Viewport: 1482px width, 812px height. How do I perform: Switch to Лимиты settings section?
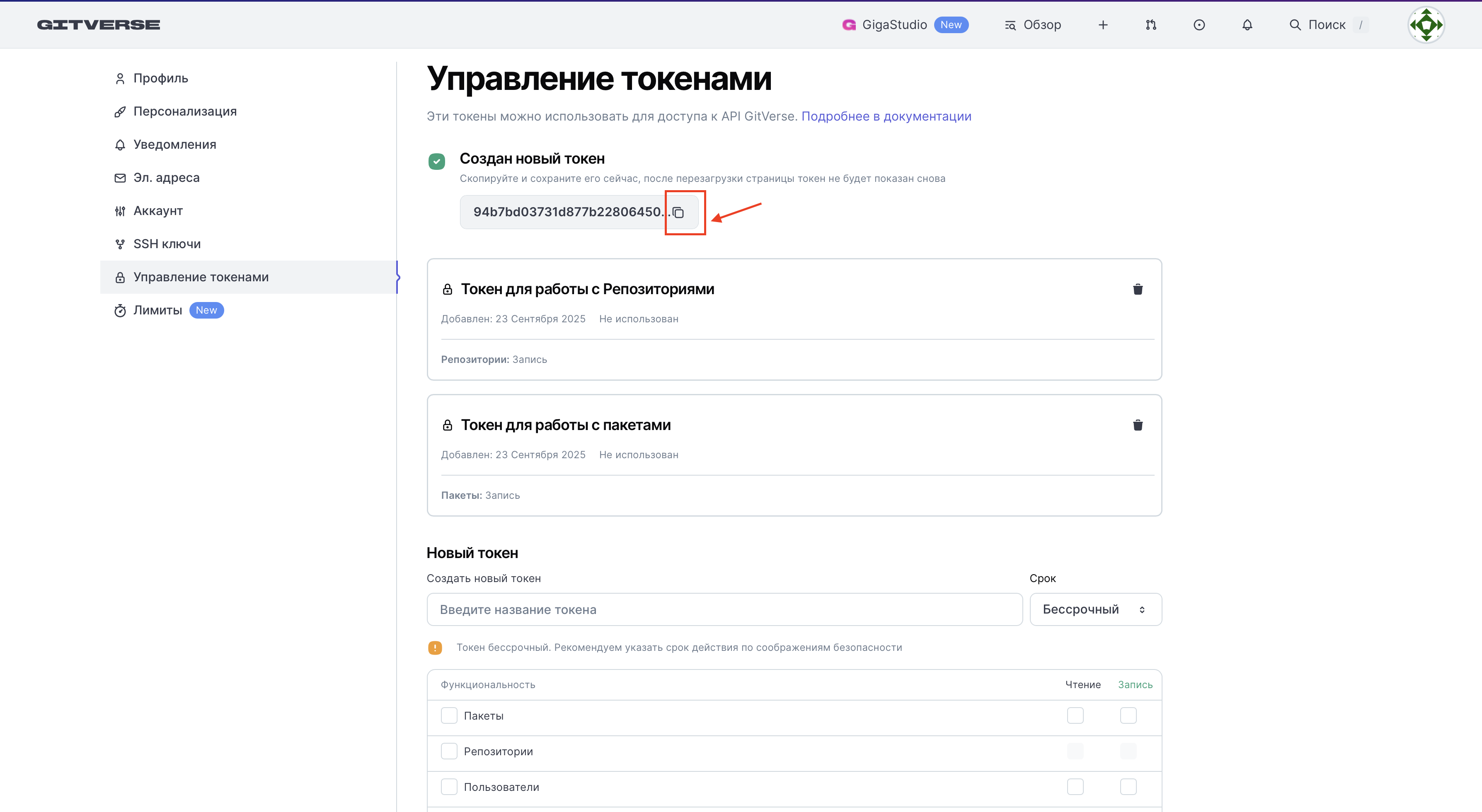157,311
